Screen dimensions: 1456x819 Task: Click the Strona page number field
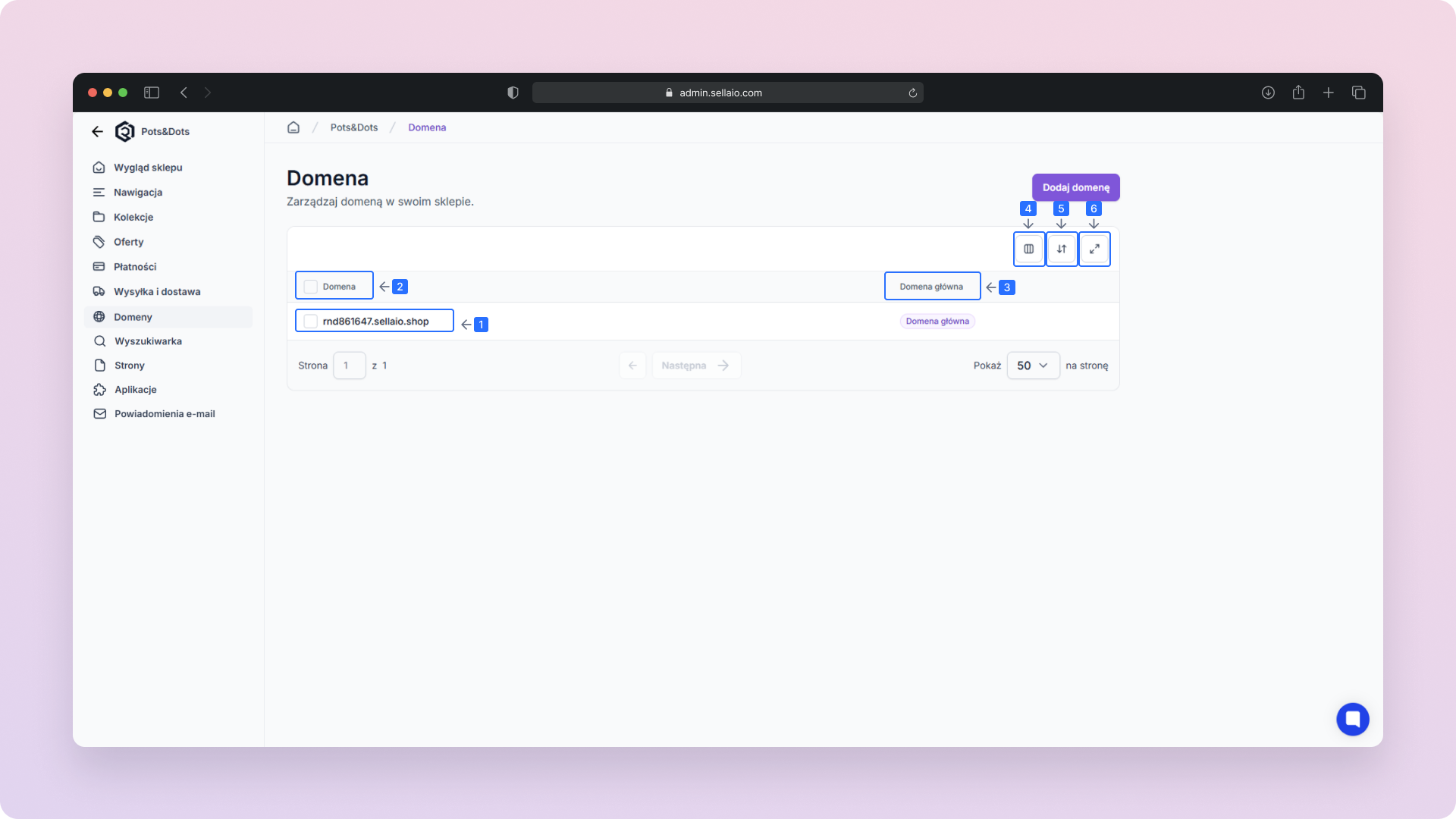[x=349, y=366]
